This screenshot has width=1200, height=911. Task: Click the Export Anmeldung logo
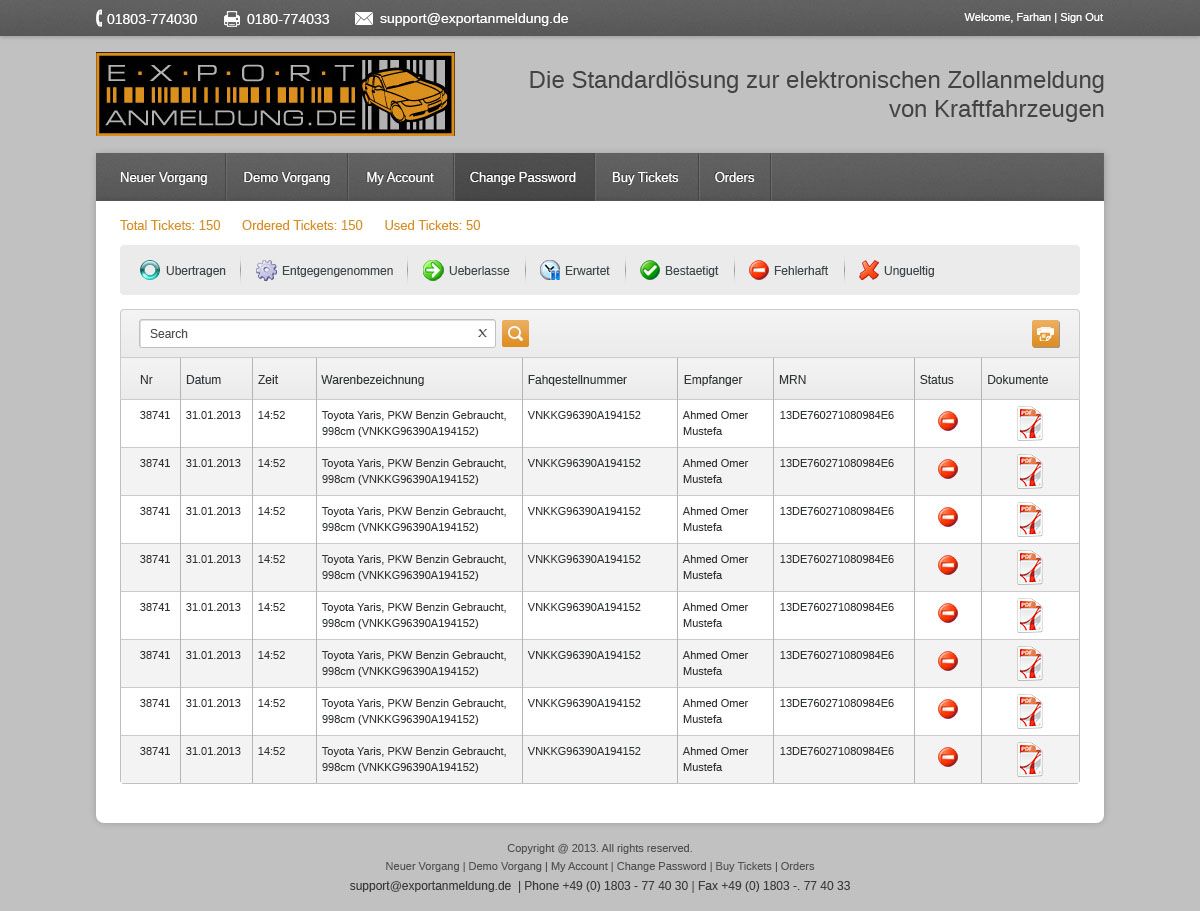click(275, 94)
